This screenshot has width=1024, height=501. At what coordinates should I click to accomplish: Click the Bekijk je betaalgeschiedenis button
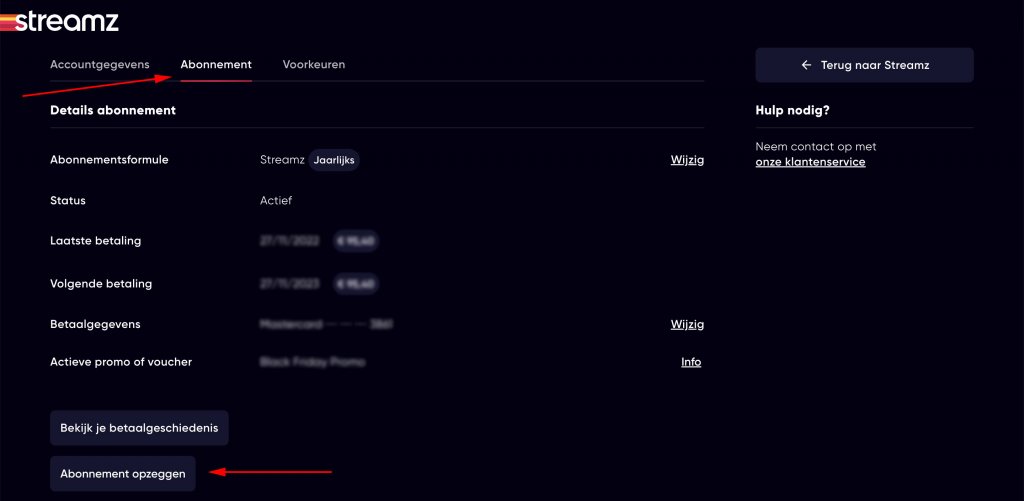[139, 428]
